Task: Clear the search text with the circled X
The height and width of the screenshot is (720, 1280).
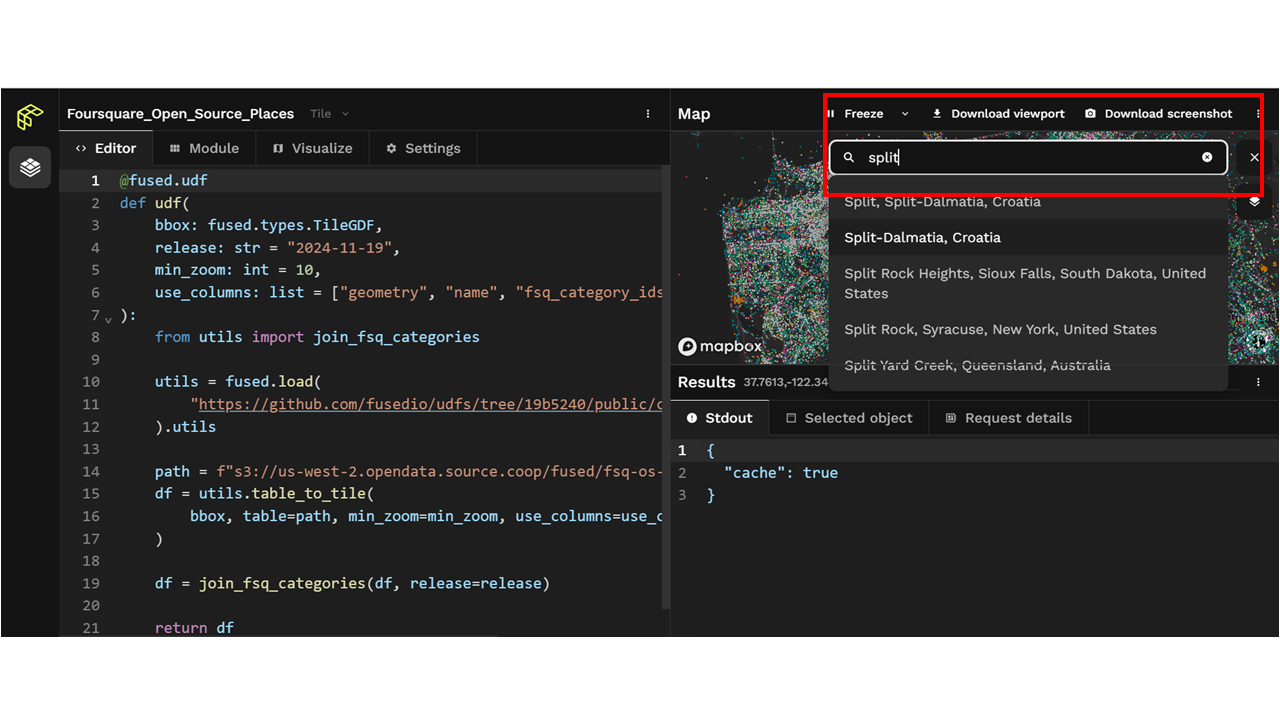Action: (x=1207, y=158)
